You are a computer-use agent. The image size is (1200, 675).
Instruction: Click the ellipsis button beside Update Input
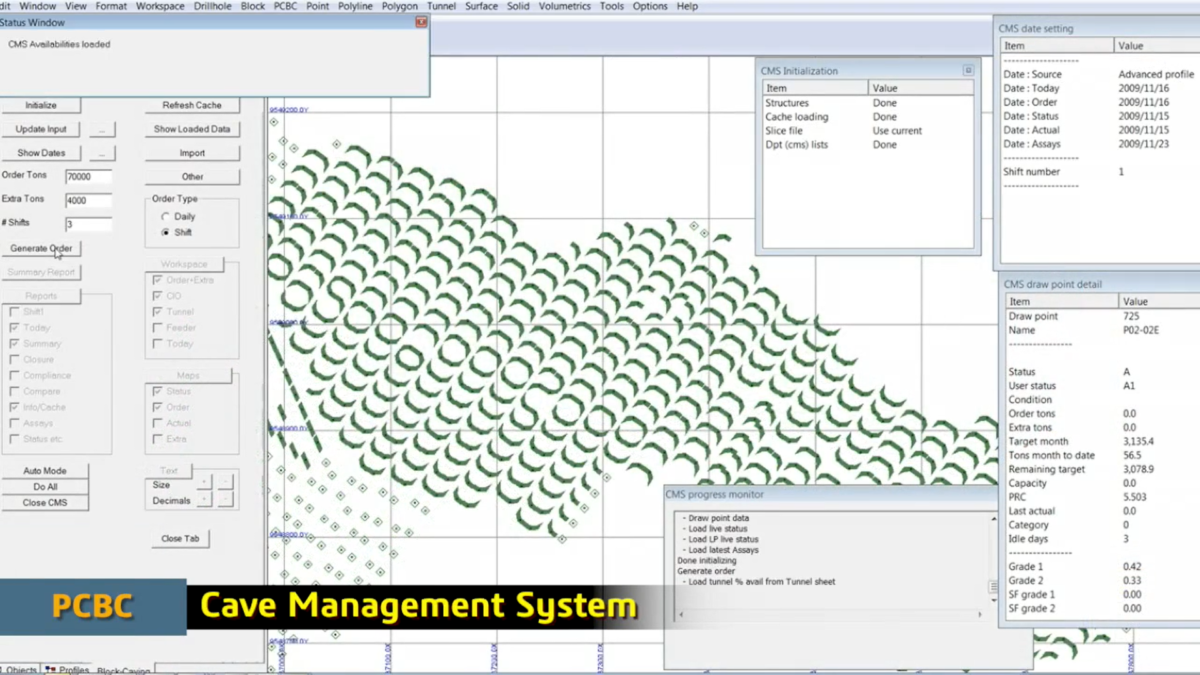[102, 129]
